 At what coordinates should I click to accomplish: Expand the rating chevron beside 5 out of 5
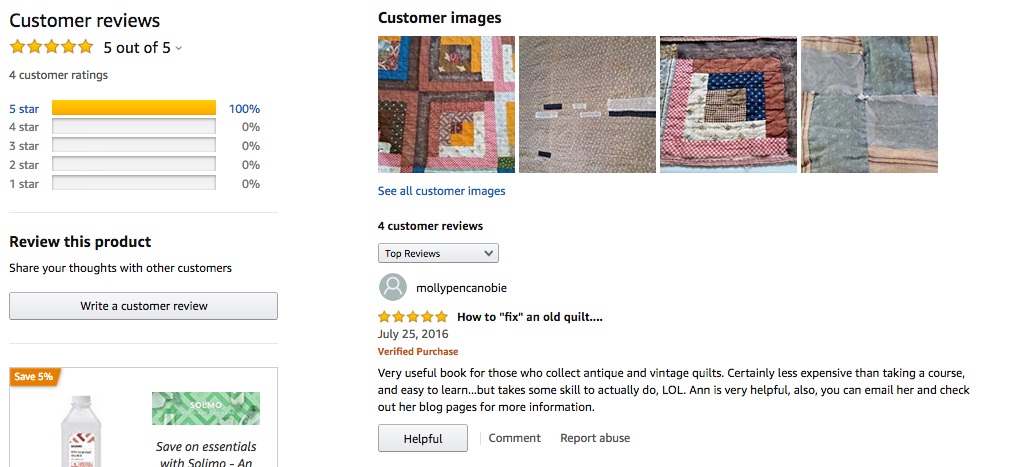tap(179, 49)
